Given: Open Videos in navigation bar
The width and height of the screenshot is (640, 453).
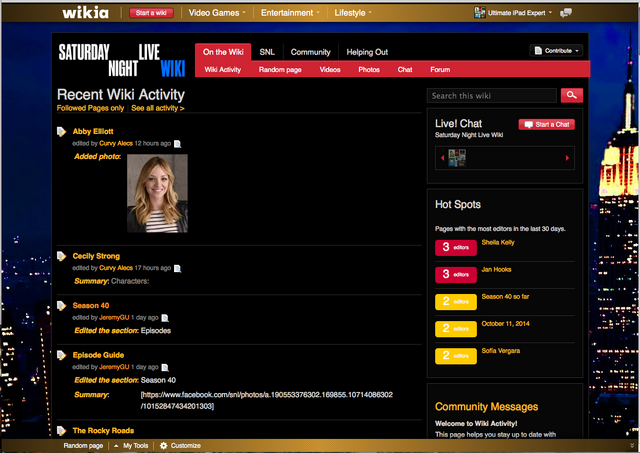Looking at the screenshot, I should click(330, 69).
